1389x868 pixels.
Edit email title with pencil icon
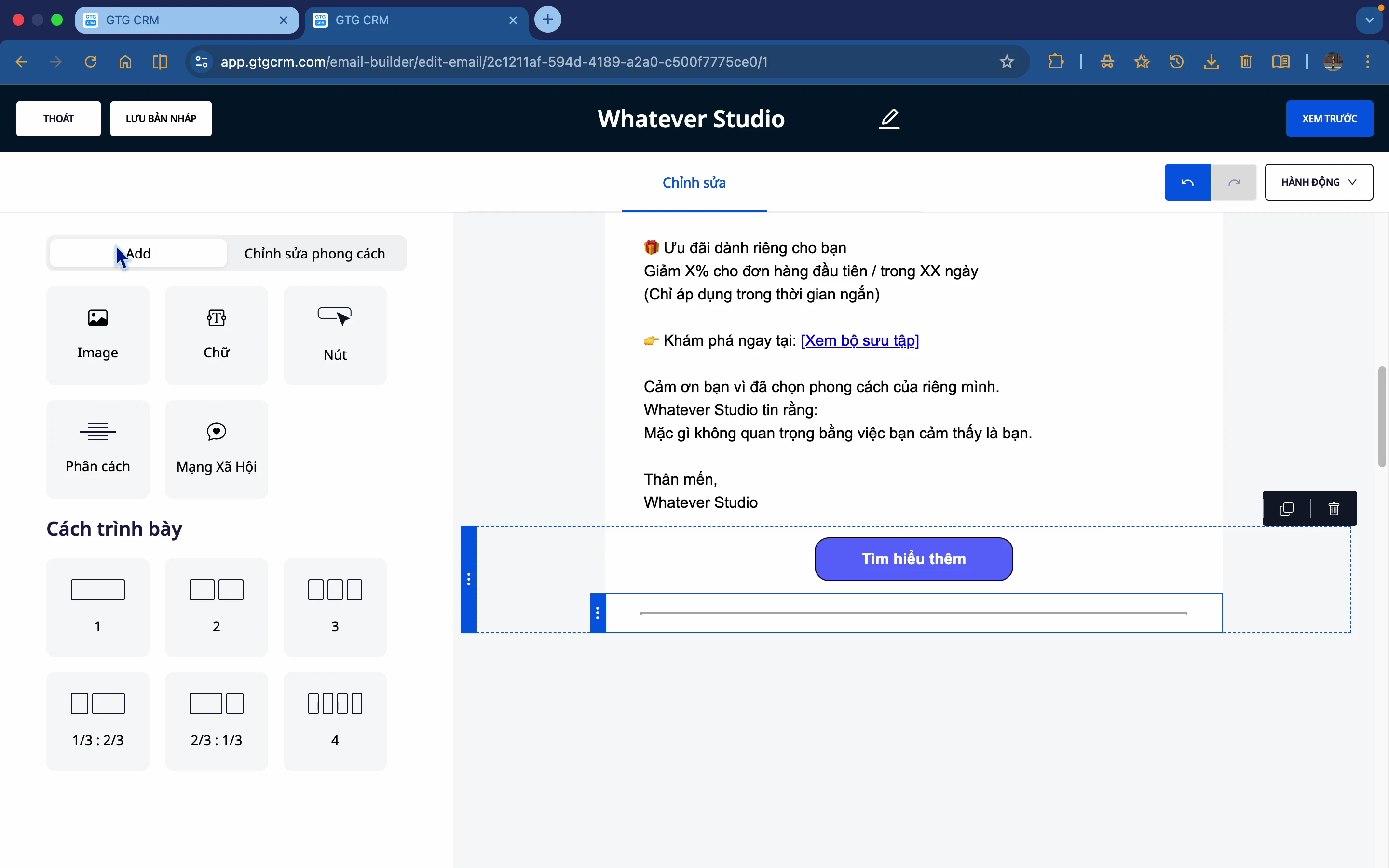click(889, 119)
